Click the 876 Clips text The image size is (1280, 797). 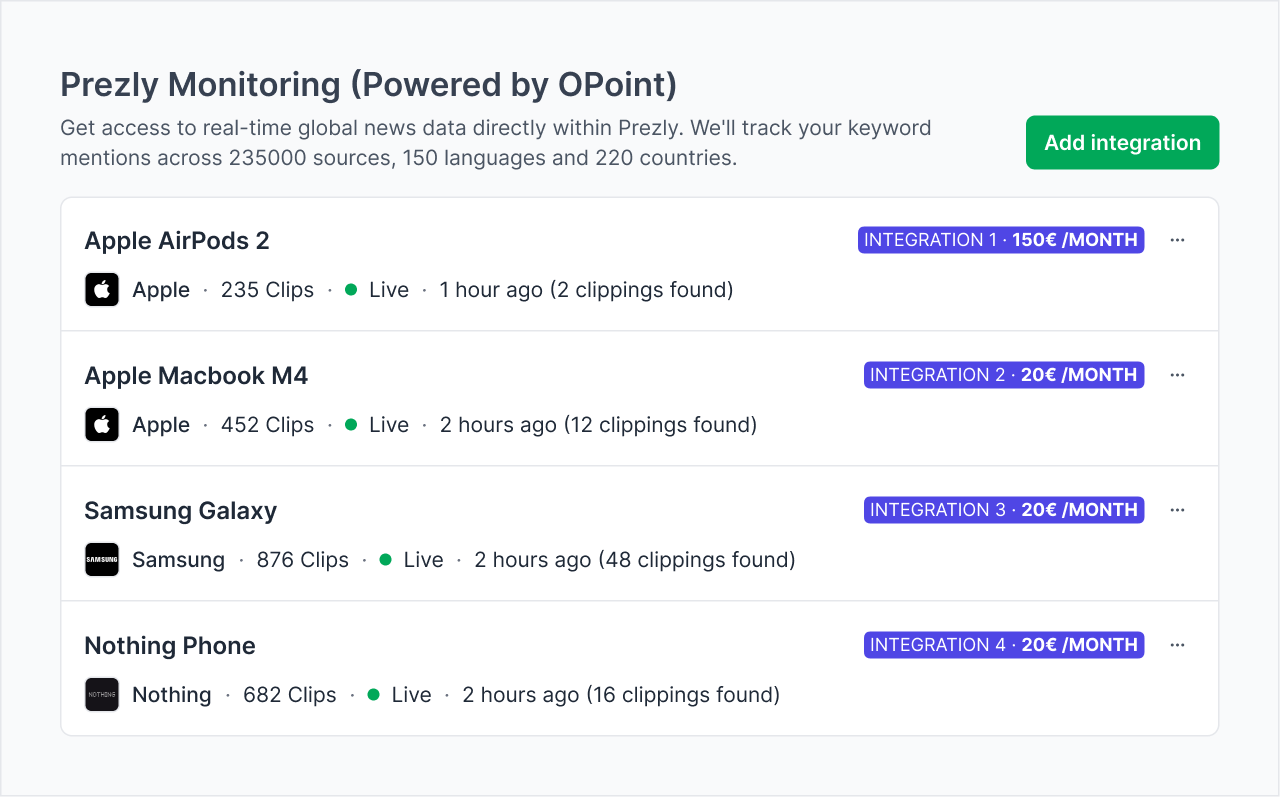[303, 560]
